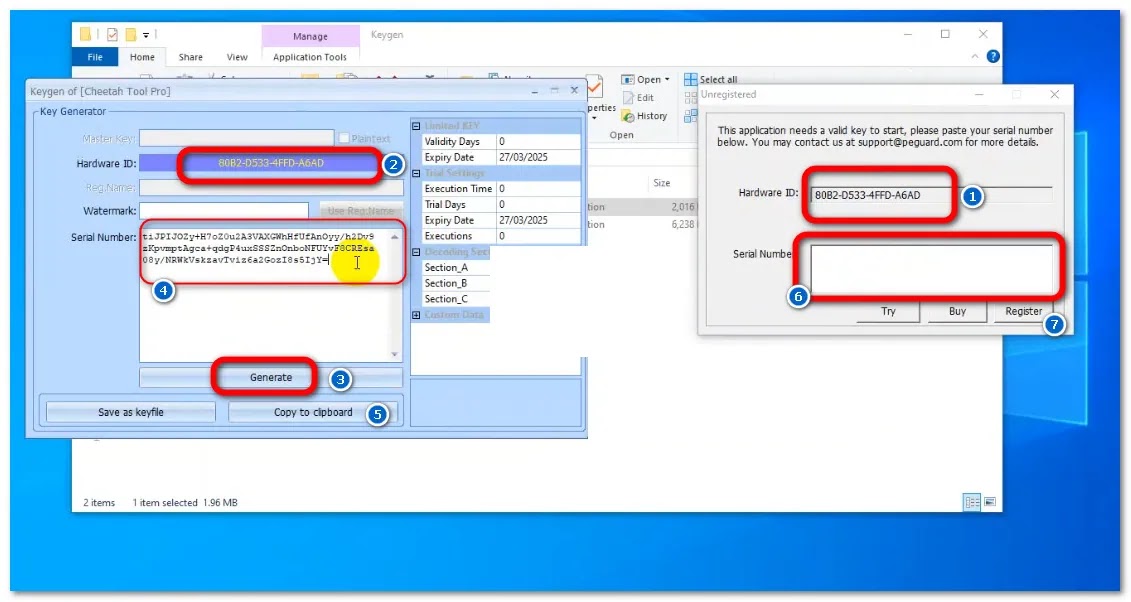Click the Hardware ID field in the Keygen window
Viewport: 1131px width, 602px height.
(270, 163)
